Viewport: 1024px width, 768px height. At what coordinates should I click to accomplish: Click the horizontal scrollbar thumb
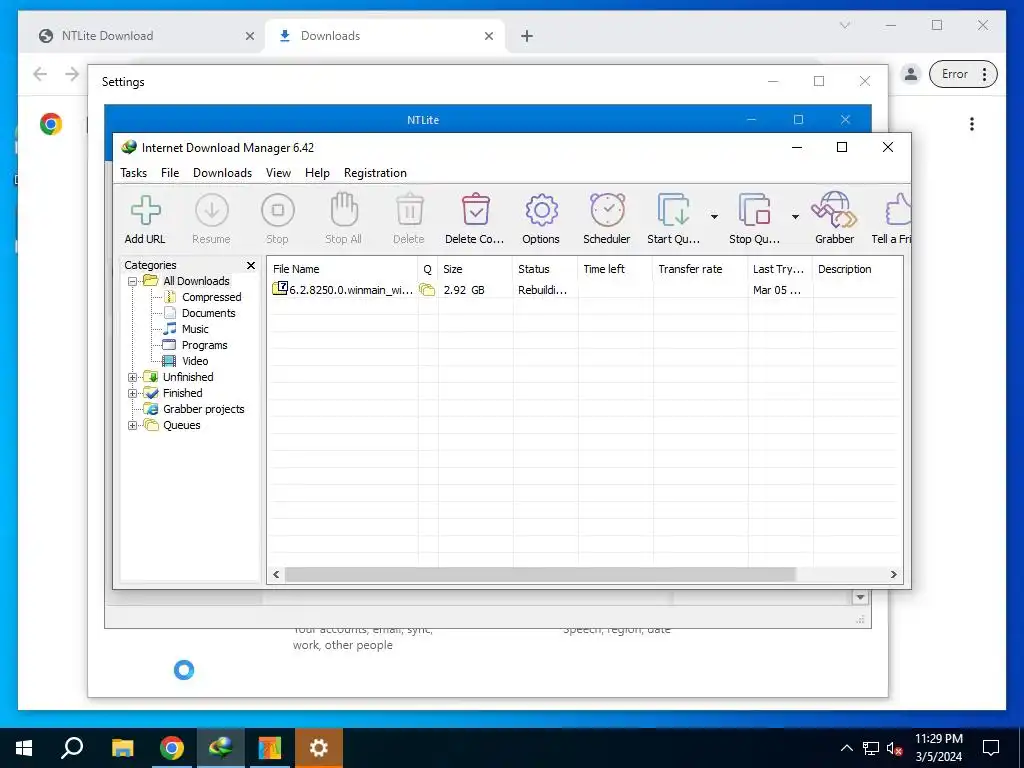[x=540, y=575]
